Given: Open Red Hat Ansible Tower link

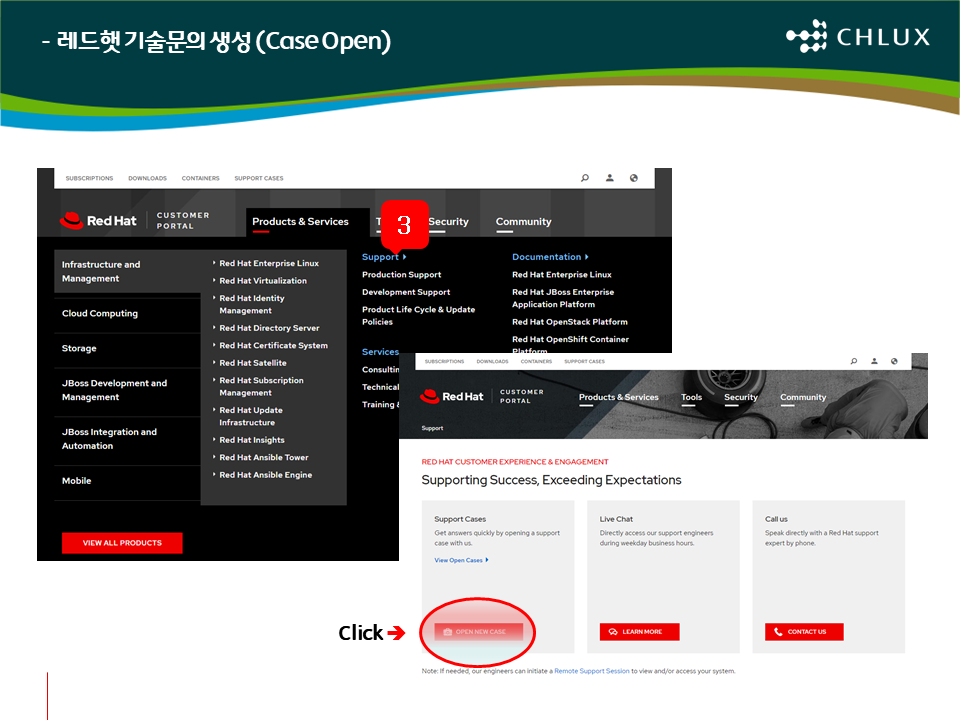Looking at the screenshot, I should (264, 457).
